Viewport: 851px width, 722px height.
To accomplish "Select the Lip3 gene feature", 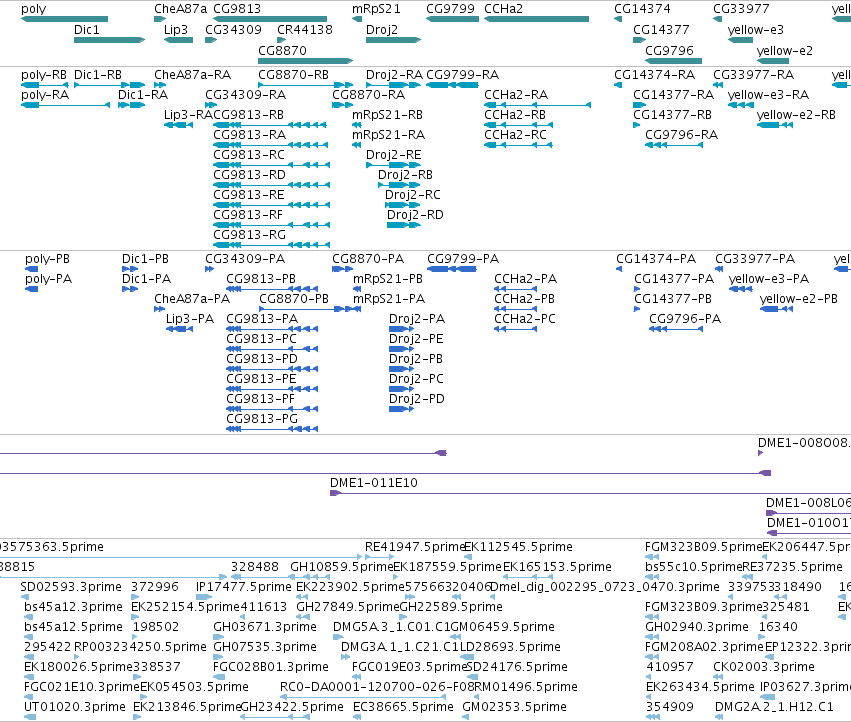I will pos(179,40).
